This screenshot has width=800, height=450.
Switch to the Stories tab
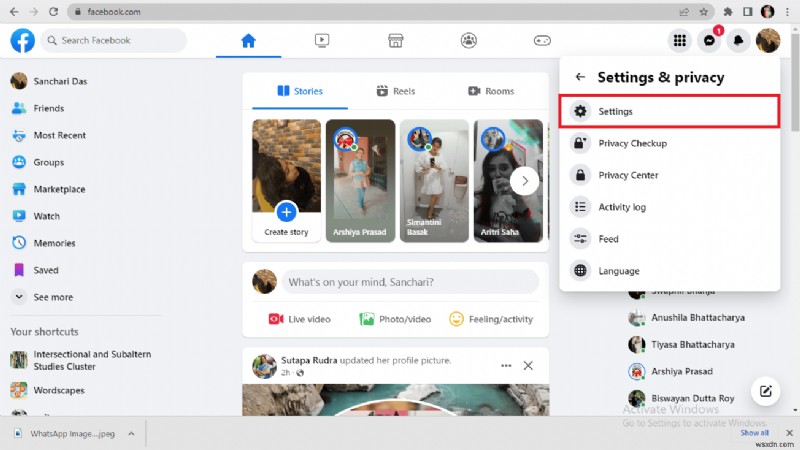tap(300, 91)
